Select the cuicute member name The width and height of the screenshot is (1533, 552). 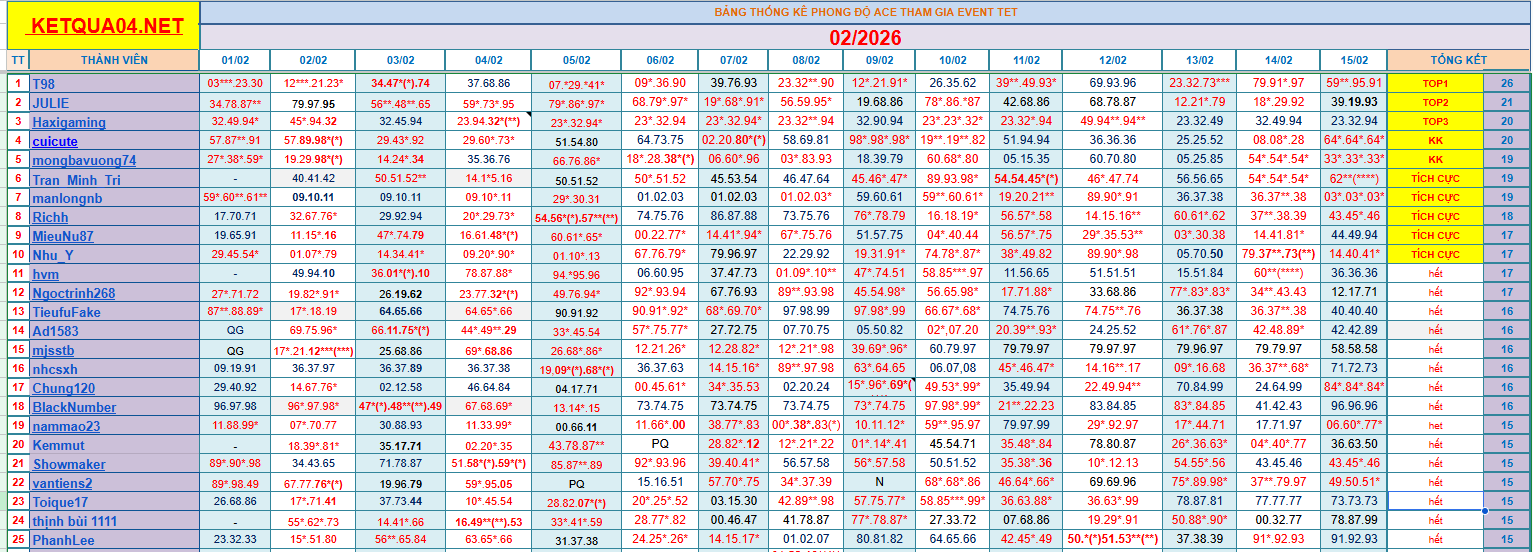[55, 141]
